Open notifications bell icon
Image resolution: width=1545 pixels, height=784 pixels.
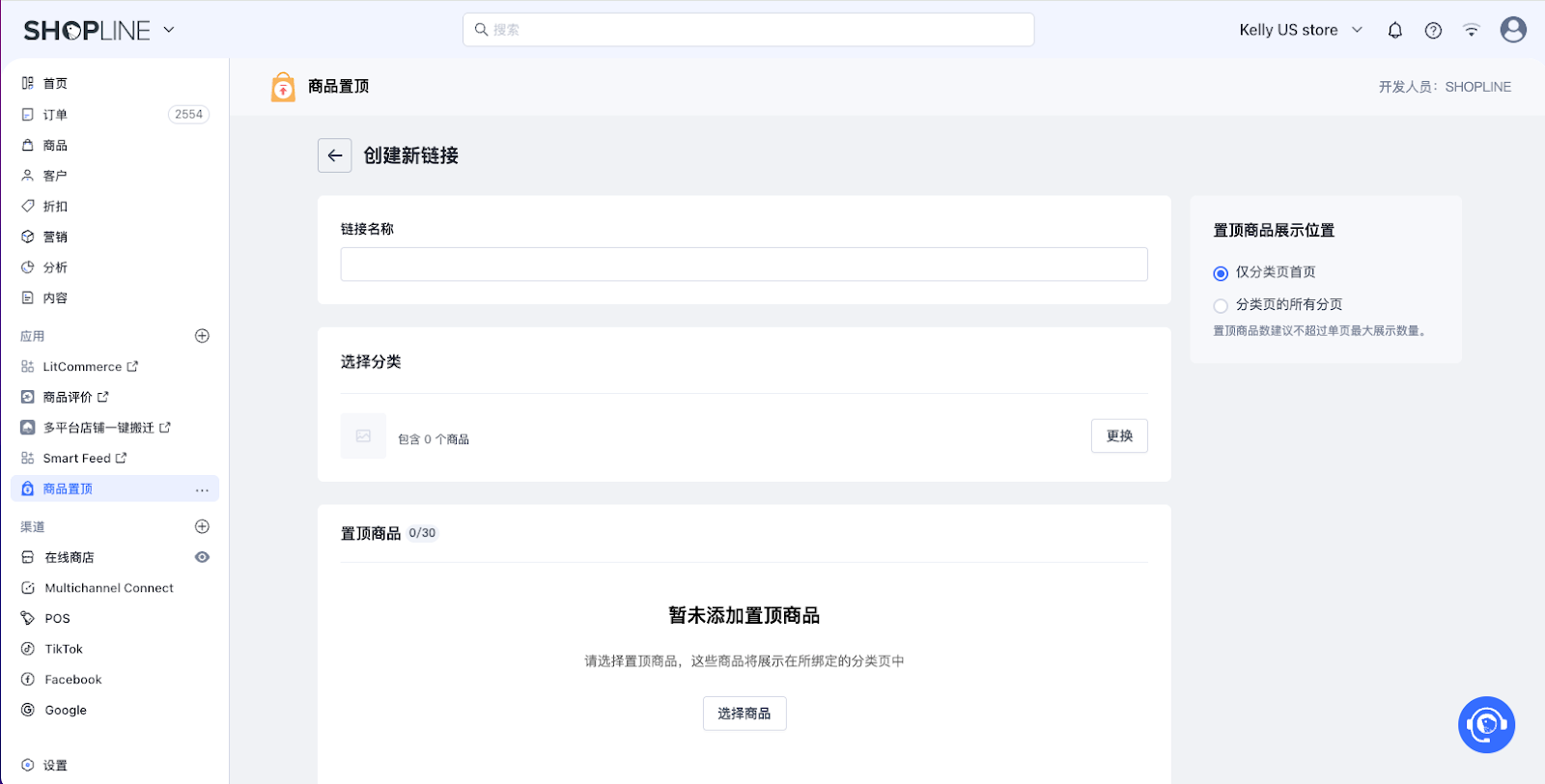1395,30
